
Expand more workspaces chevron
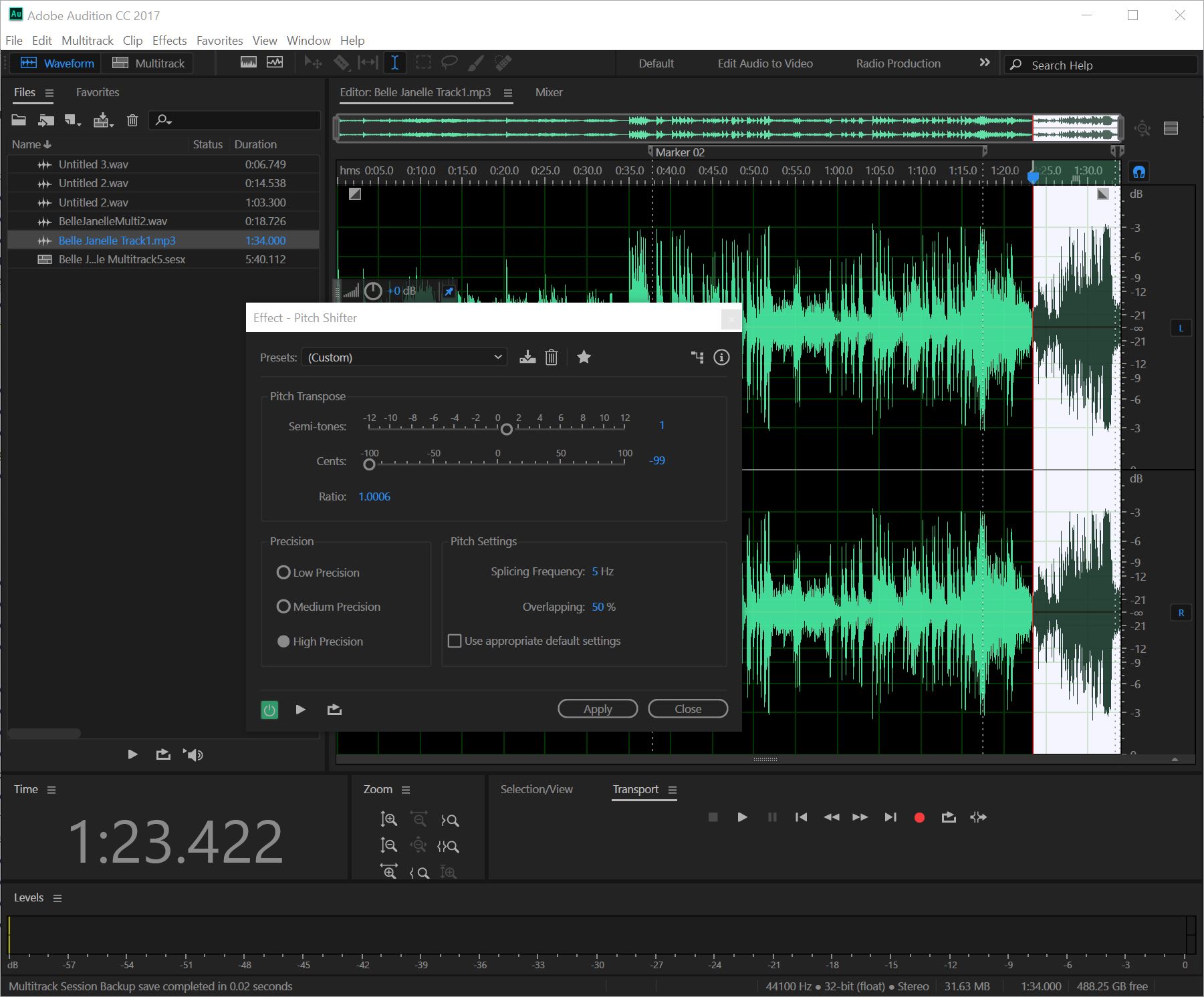[984, 63]
